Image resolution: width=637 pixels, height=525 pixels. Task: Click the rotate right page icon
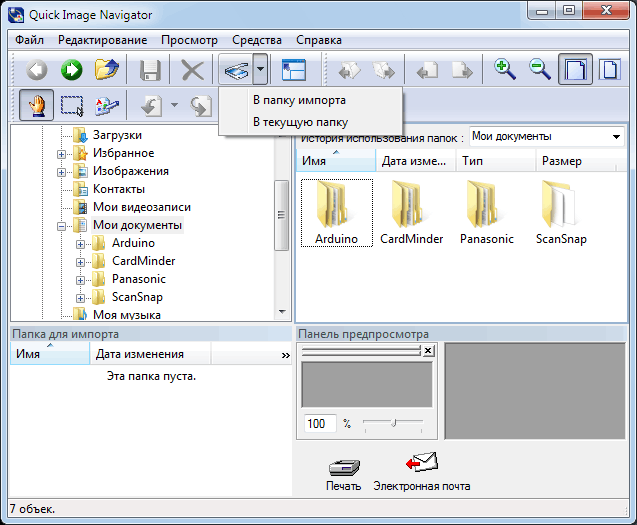pos(462,70)
